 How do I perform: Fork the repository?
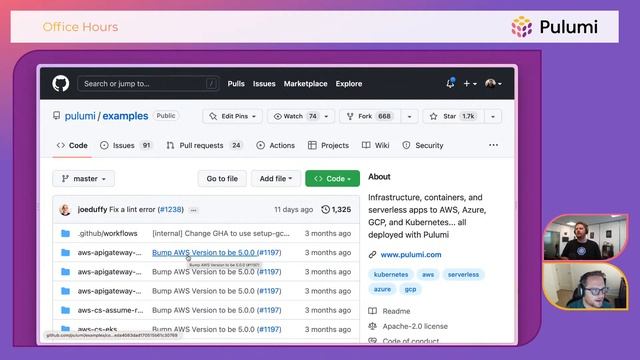click(x=370, y=116)
